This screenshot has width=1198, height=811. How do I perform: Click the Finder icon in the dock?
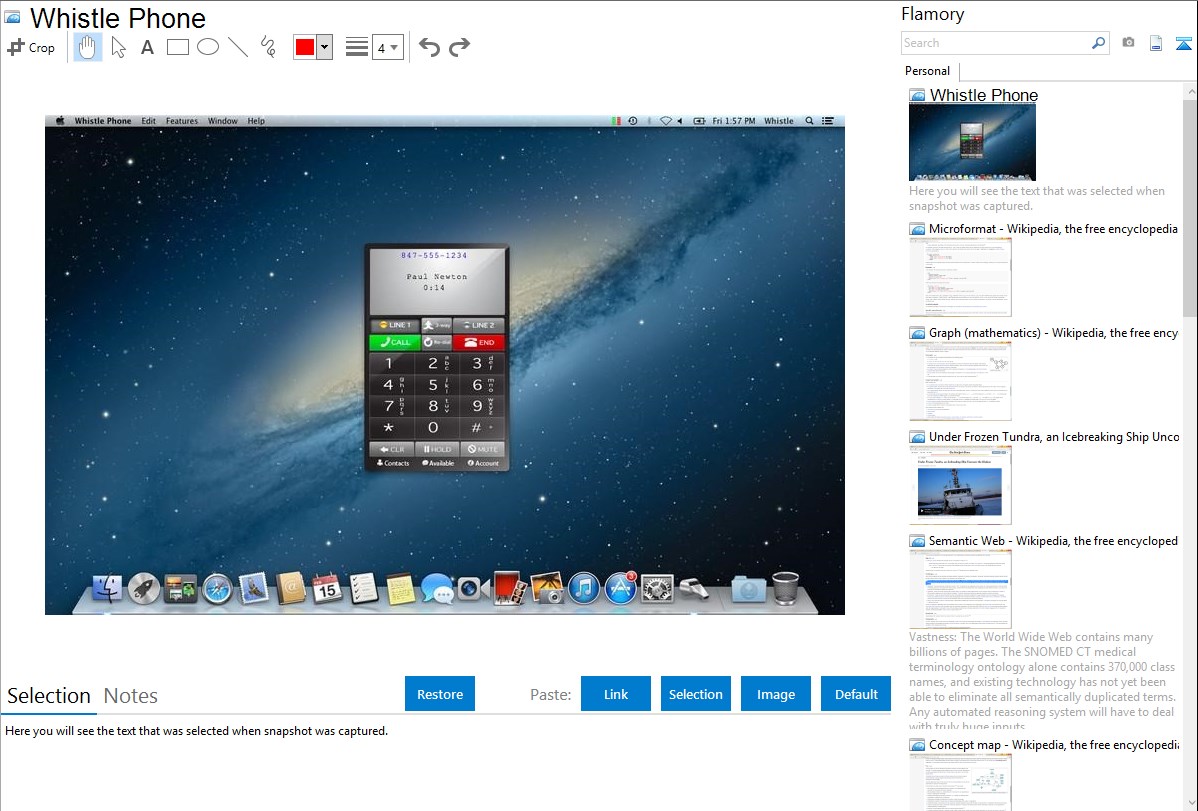[x=107, y=589]
